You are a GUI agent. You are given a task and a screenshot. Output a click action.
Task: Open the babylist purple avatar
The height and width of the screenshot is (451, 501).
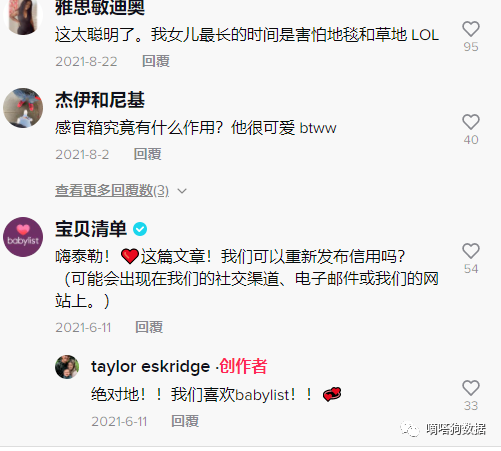coord(23,237)
